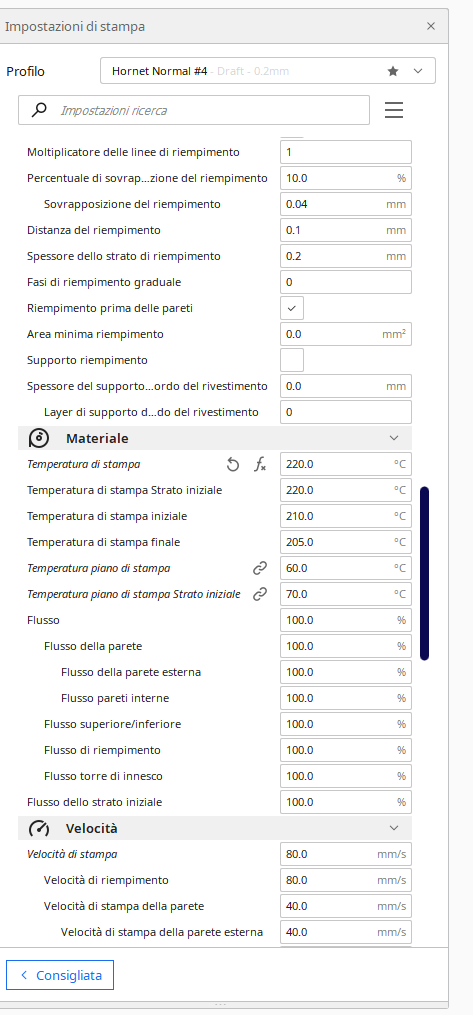Click the star icon in the profile selector

click(x=393, y=71)
